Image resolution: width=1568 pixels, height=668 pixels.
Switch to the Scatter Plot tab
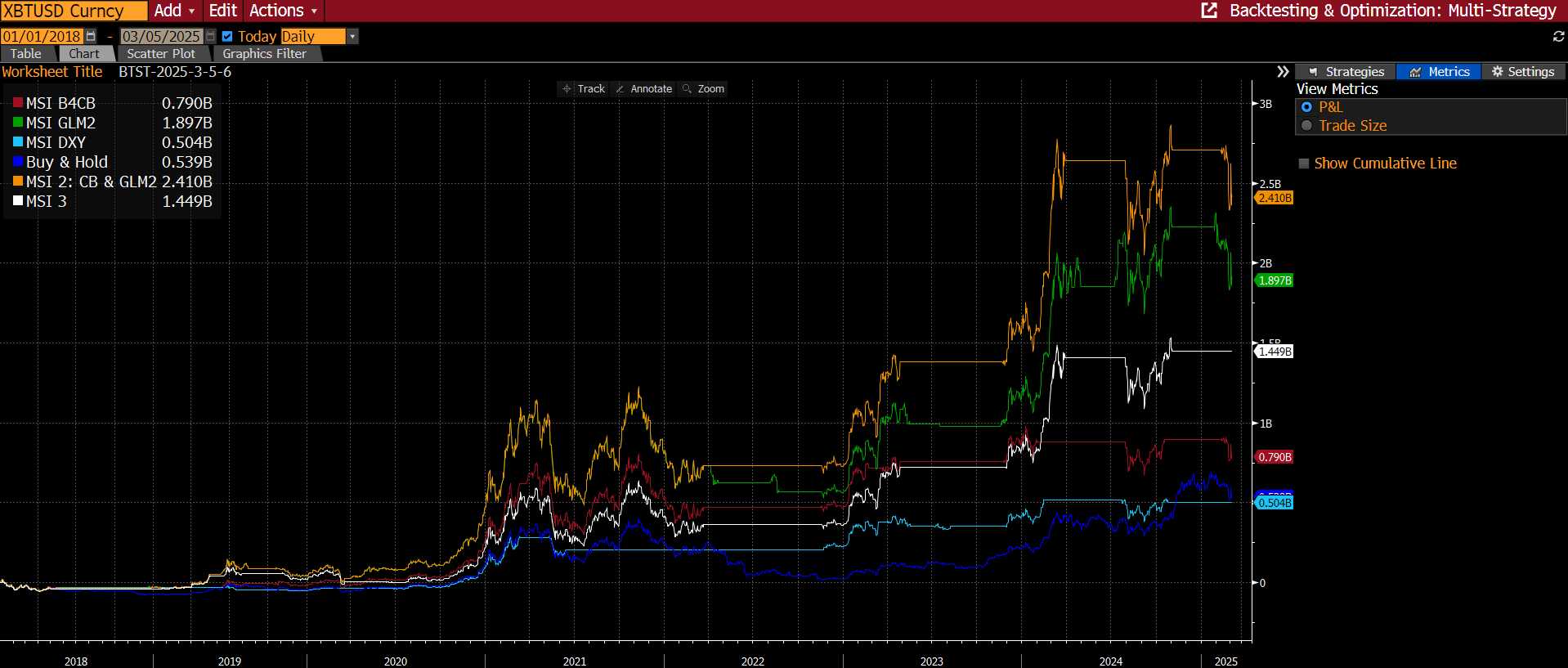pos(161,54)
